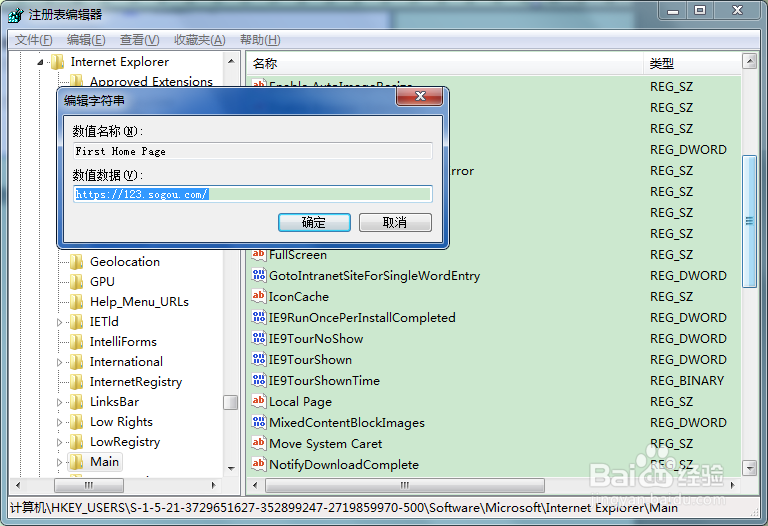Click the LowRegistry folder icon
Image resolution: width=768 pixels, height=526 pixels.
(76, 443)
